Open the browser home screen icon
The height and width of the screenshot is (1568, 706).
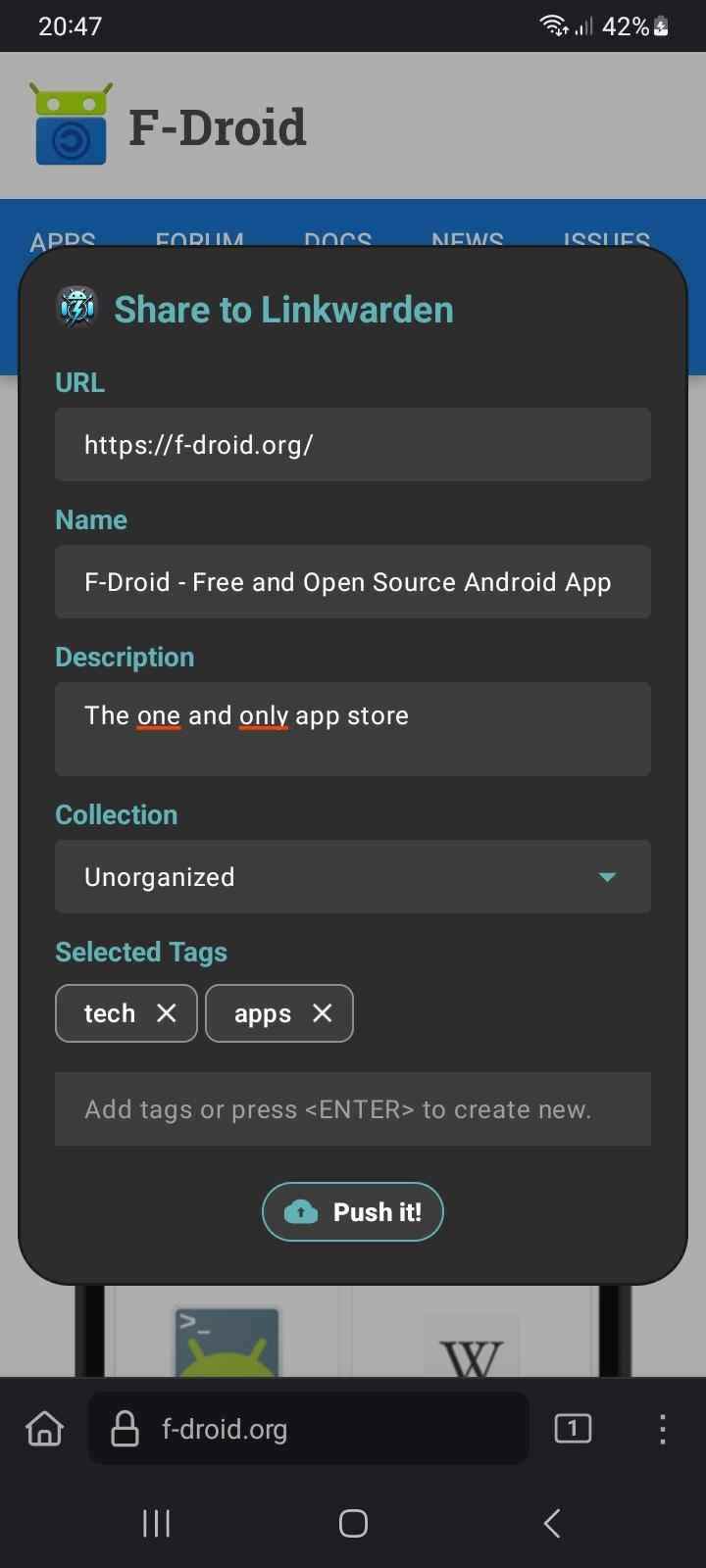(x=43, y=1429)
